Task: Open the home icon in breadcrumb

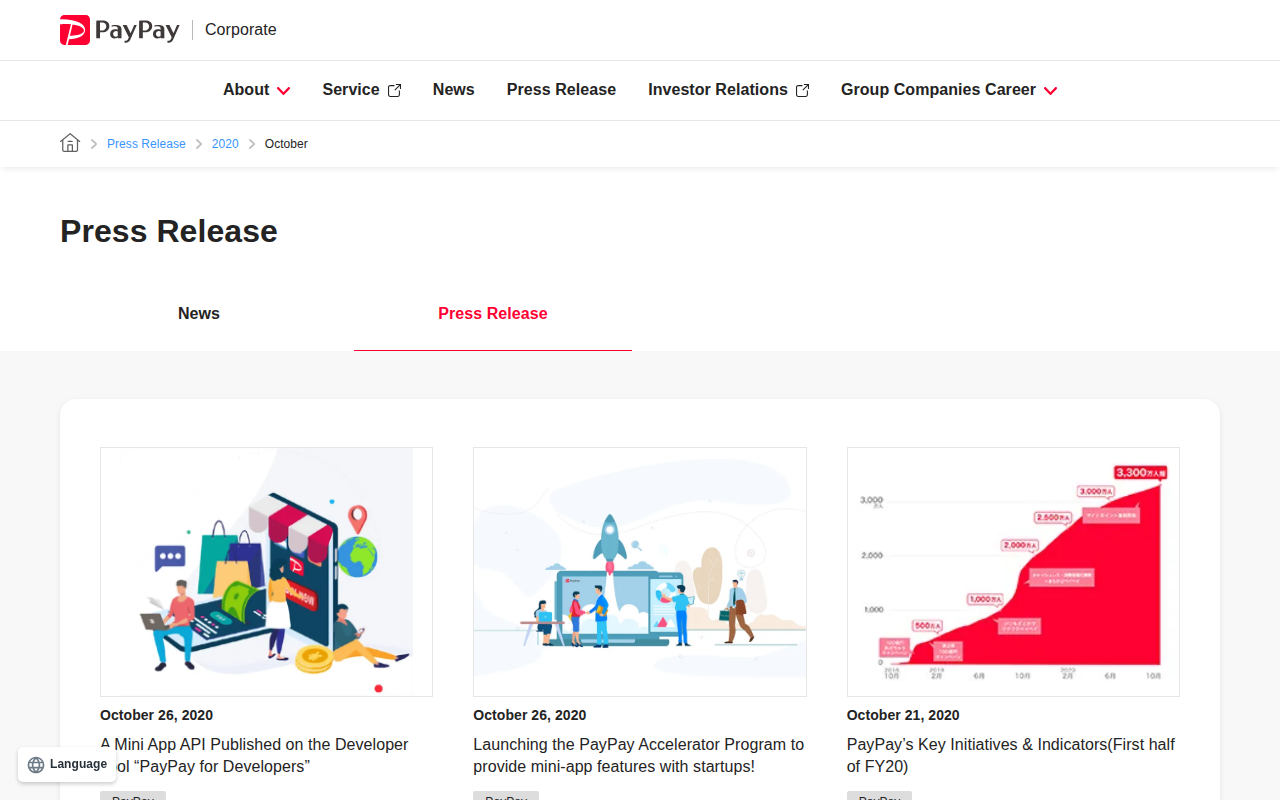Action: point(70,143)
